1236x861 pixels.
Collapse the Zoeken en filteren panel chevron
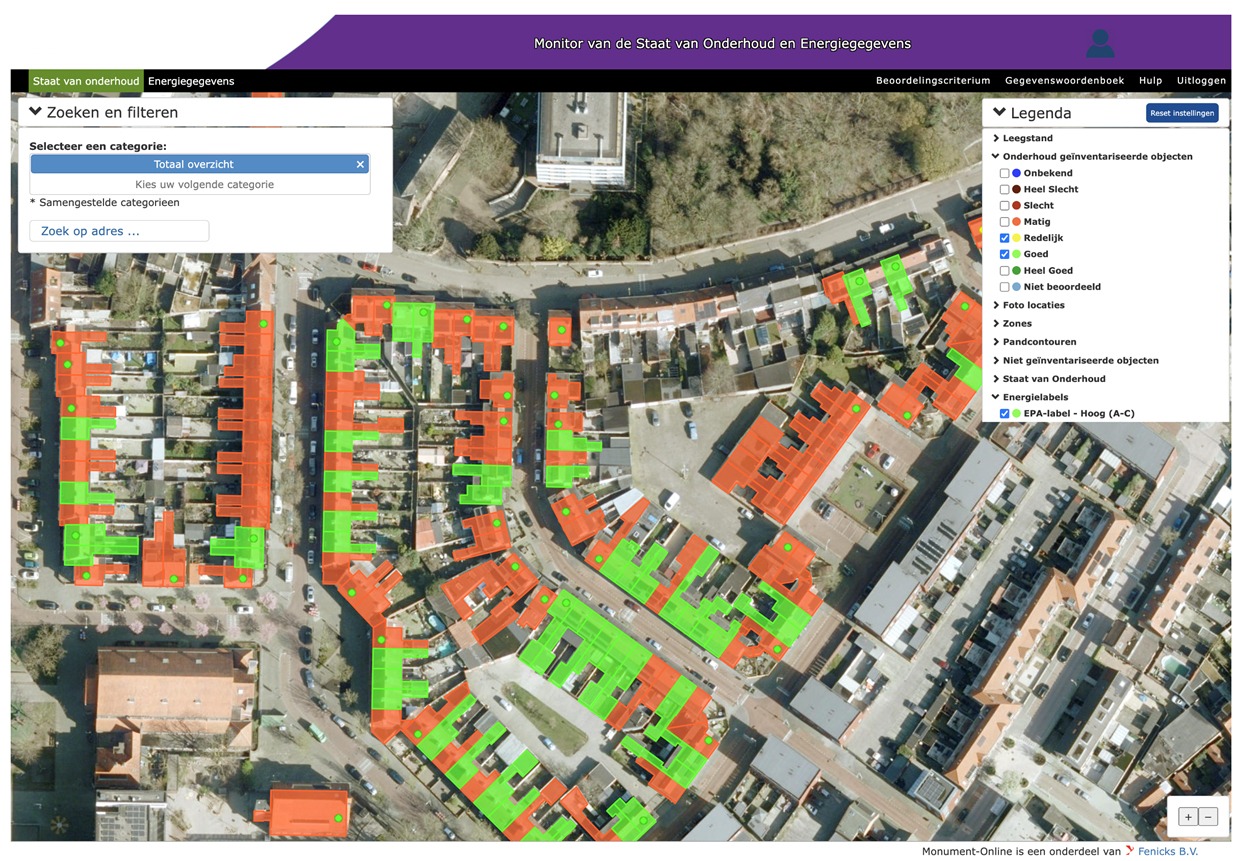pos(35,112)
